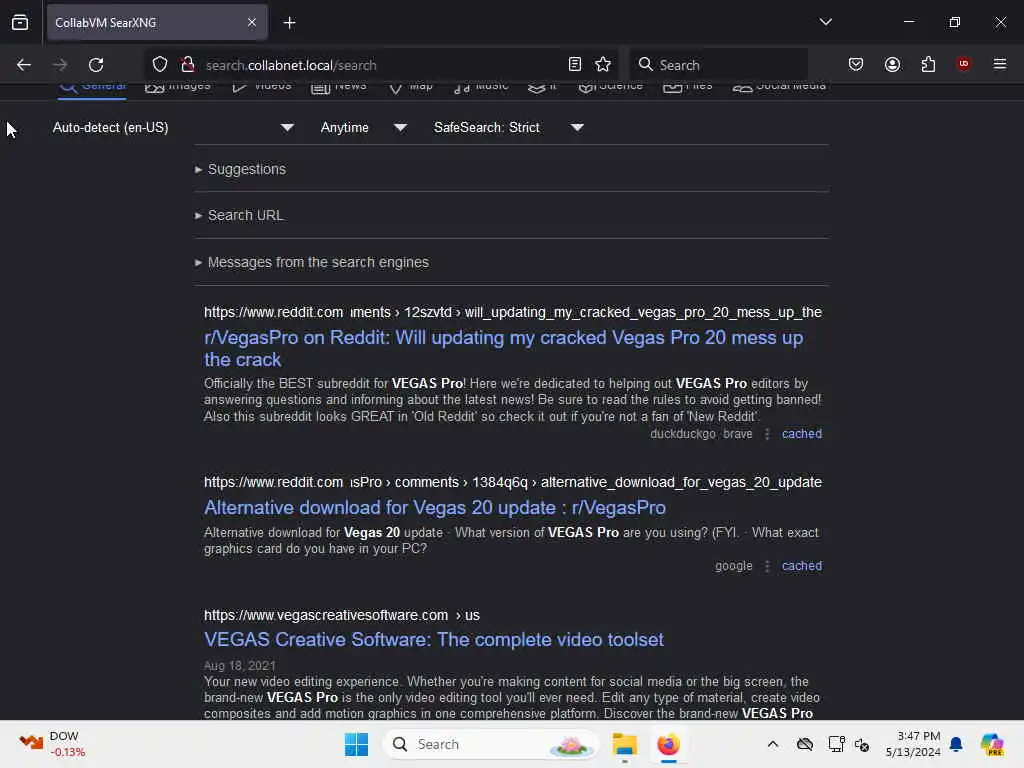Open the list all tabs chevron

[x=825, y=22]
